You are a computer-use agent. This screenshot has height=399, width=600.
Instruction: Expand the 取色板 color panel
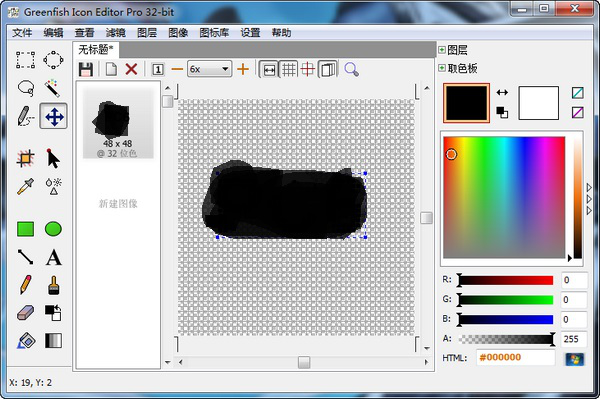point(442,68)
